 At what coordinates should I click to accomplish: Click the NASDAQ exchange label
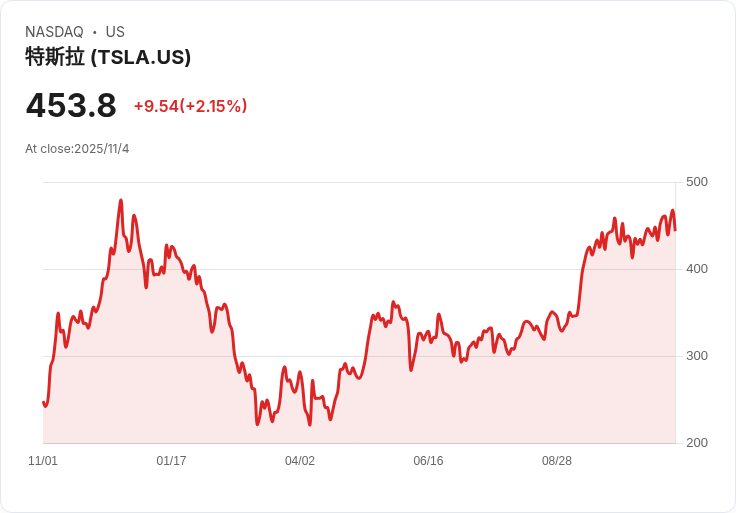coord(54,32)
